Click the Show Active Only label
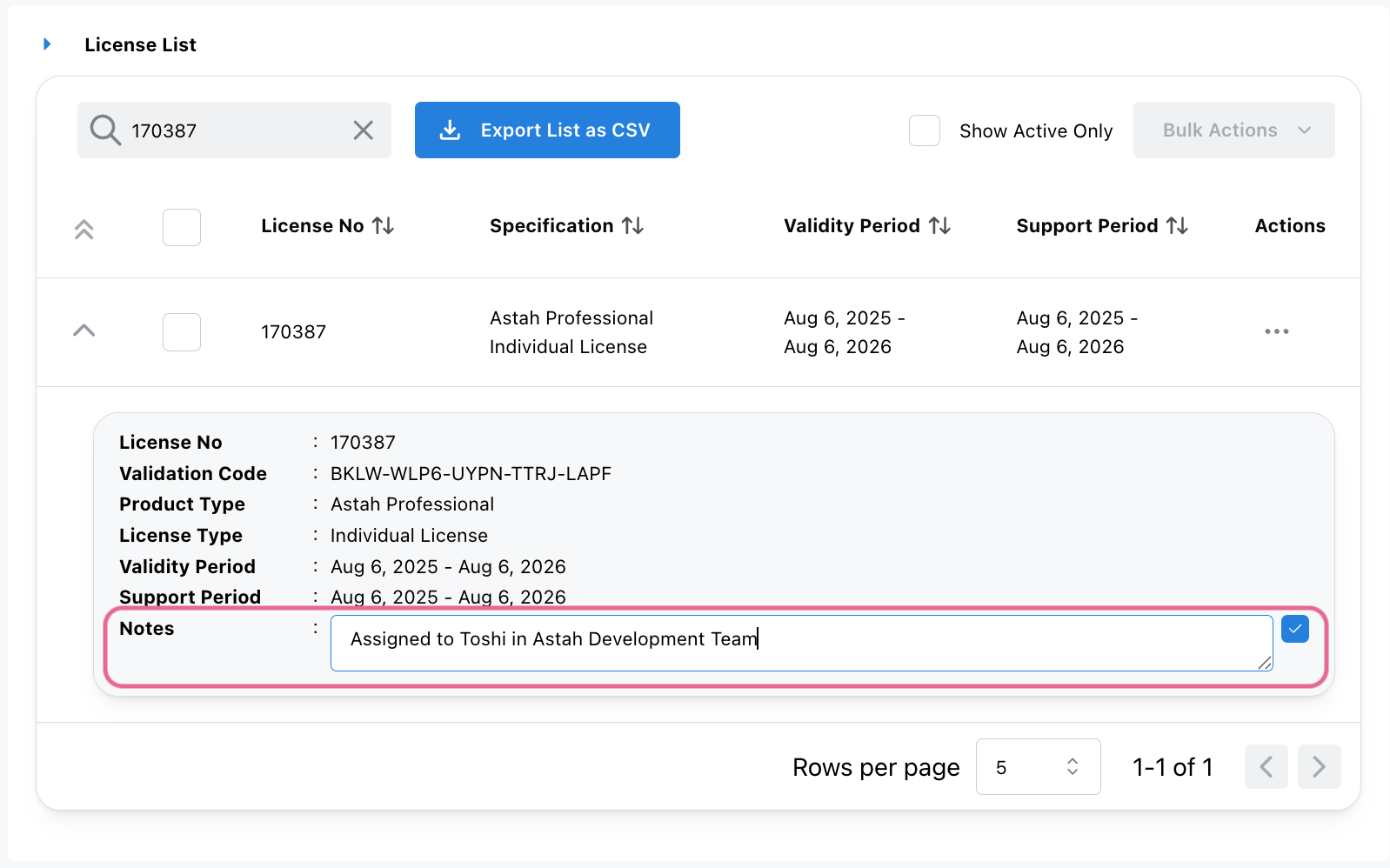The width and height of the screenshot is (1390, 868). 1036,131
